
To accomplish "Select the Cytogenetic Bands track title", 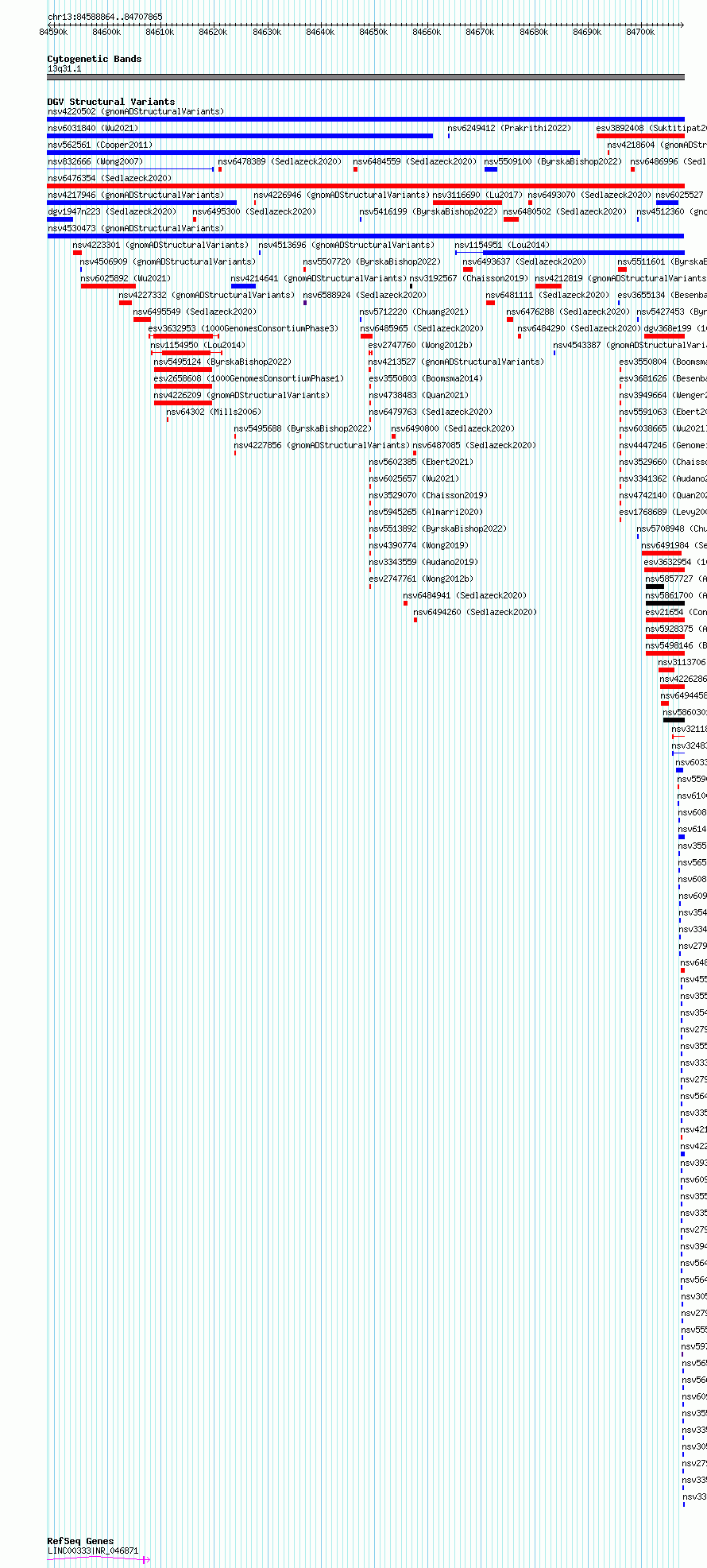I will click(94, 59).
